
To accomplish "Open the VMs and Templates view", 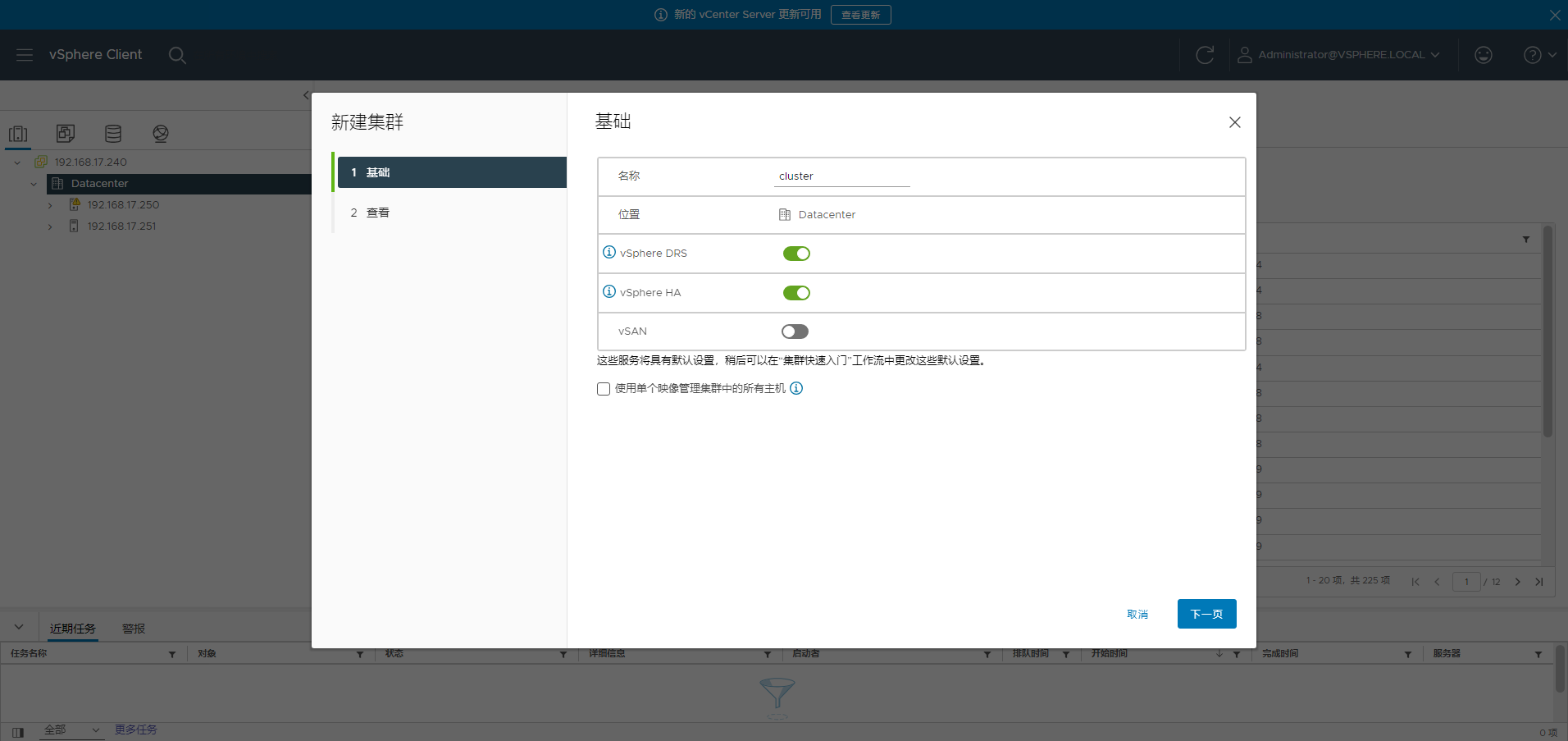I will click(66, 134).
